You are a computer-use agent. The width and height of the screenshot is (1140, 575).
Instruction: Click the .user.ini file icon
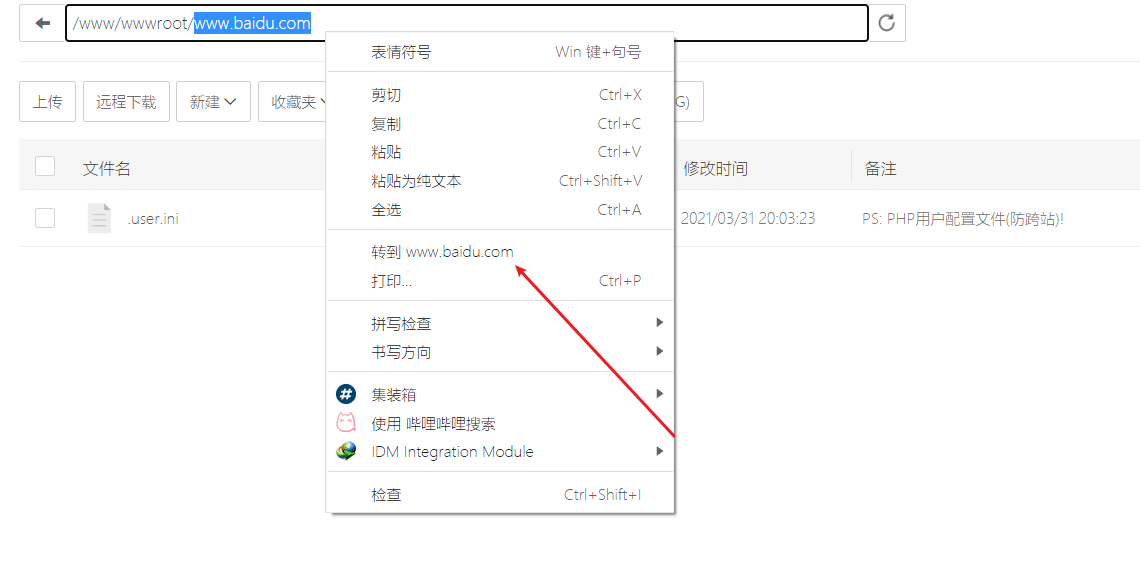100,218
